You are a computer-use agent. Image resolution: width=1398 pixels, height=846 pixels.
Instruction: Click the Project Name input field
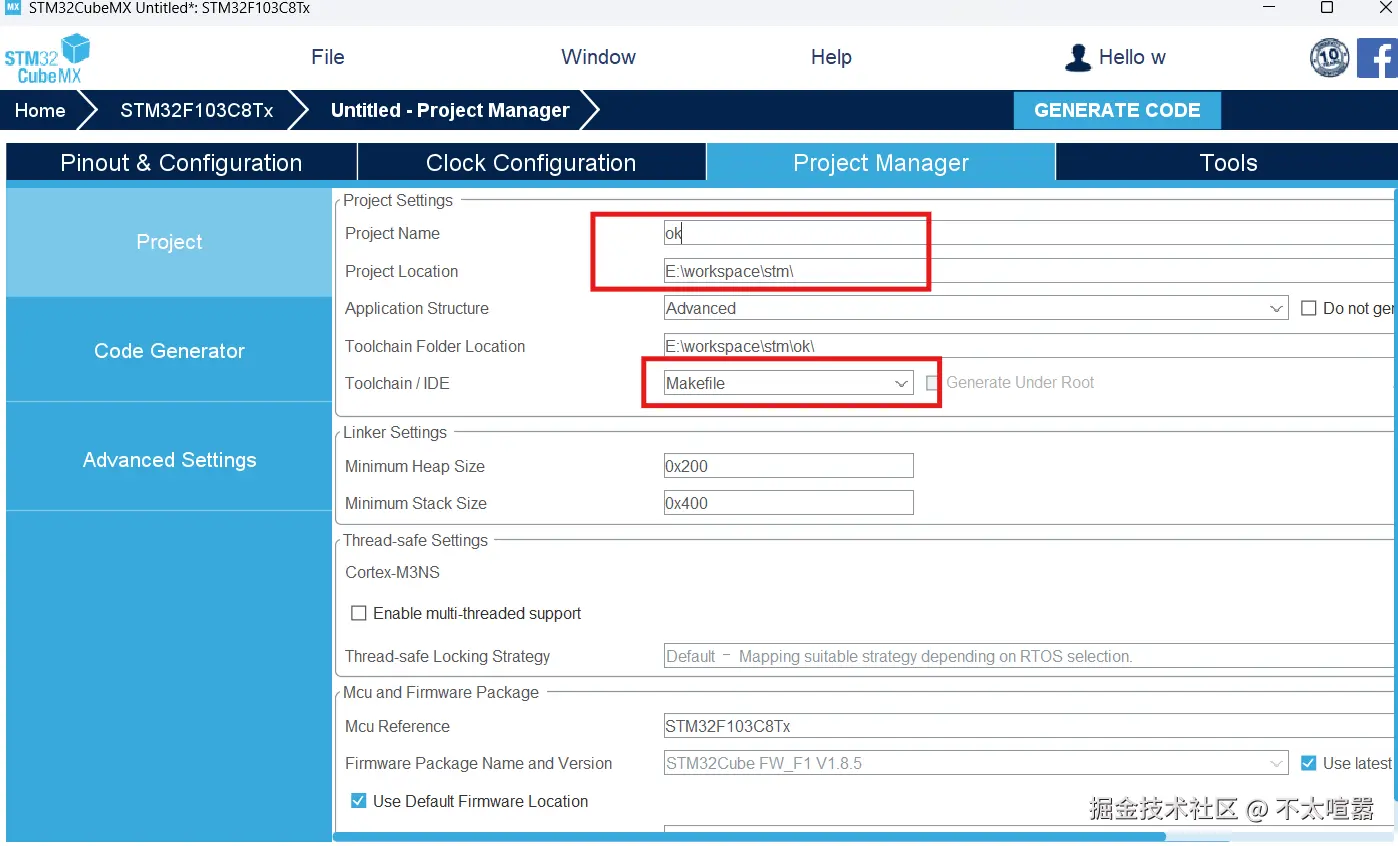(x=1030, y=233)
